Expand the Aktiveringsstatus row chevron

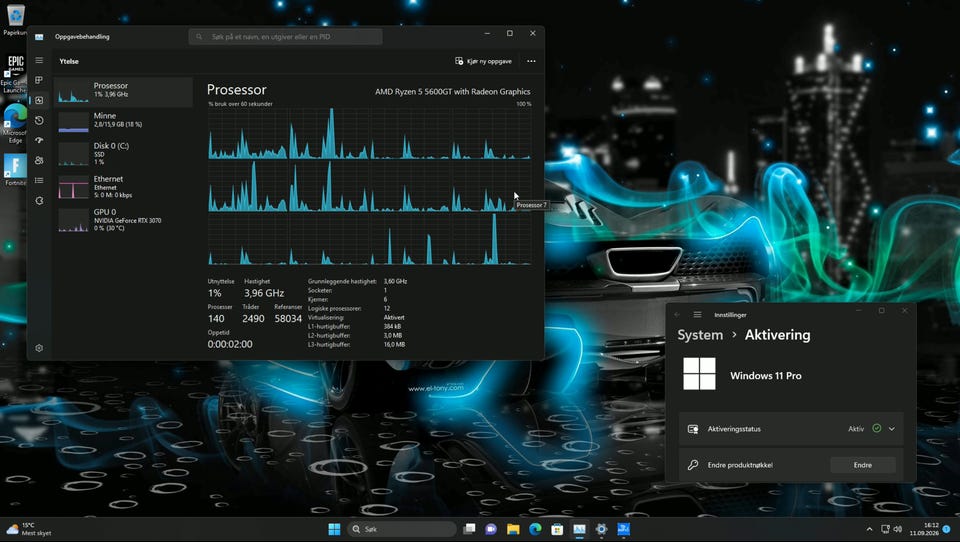tap(891, 429)
